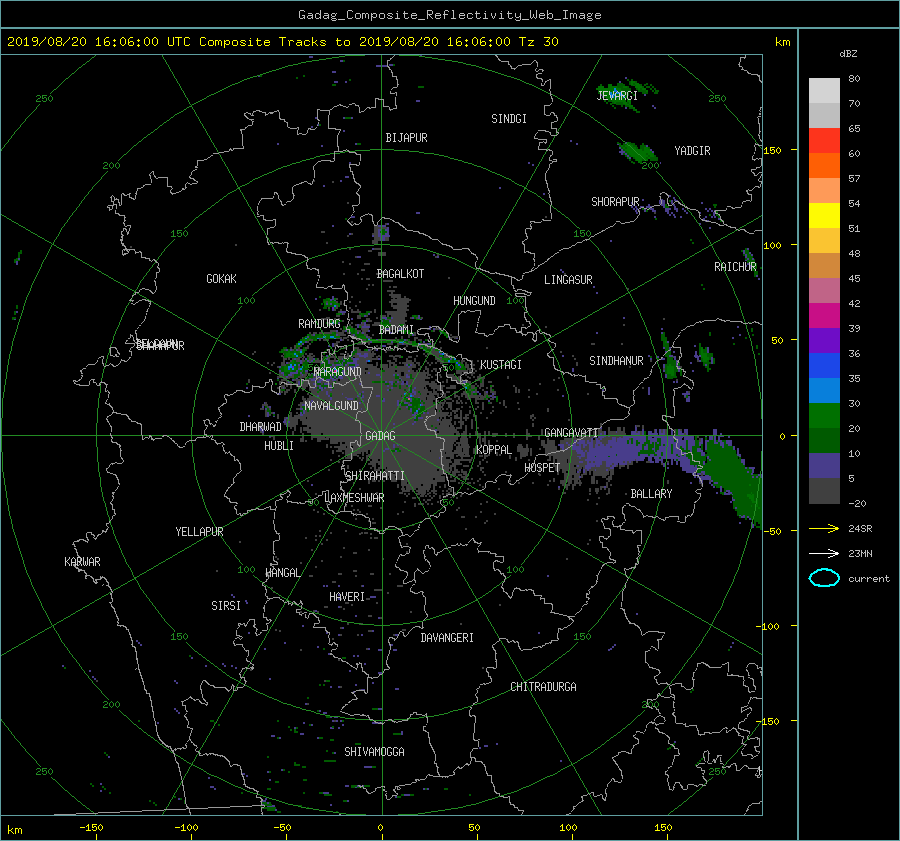
Task: Click the dBZ legend heading
Action: (848, 54)
